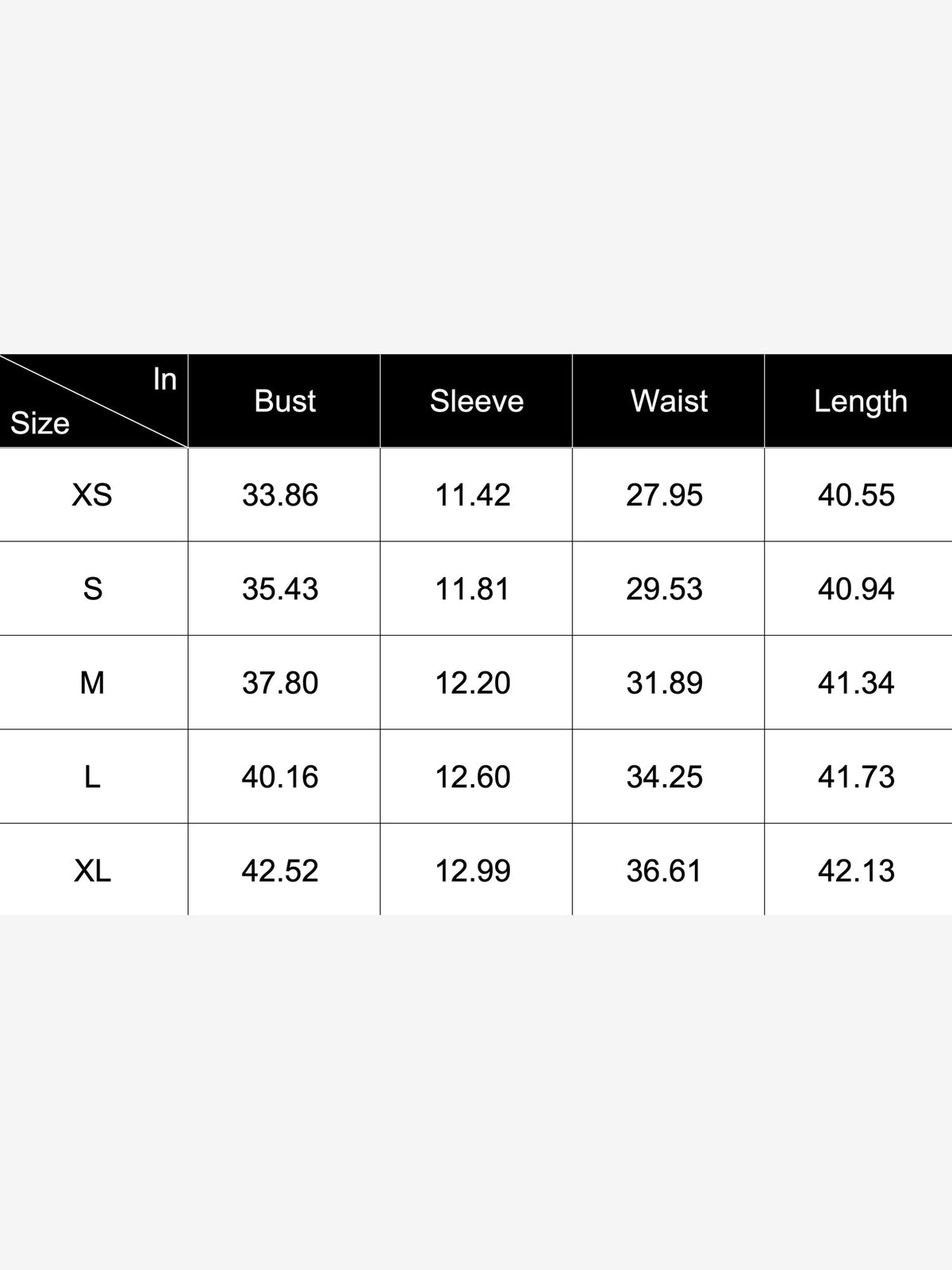The width and height of the screenshot is (952, 1270).
Task: Select the Length column header
Action: [x=861, y=402]
